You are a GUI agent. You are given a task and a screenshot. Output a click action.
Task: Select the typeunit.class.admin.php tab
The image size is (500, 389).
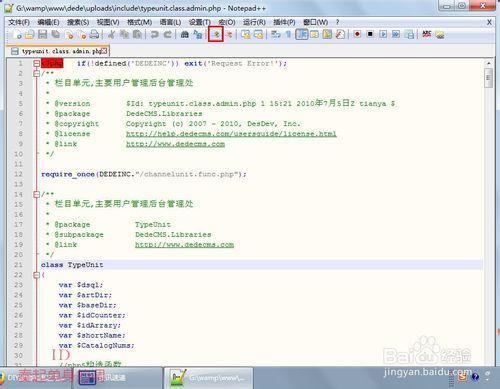[x=59, y=51]
